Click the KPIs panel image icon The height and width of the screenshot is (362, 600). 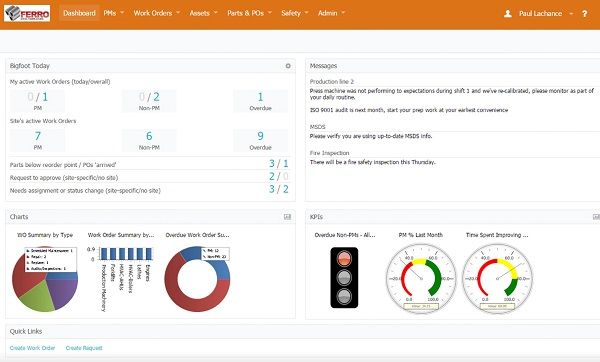pos(596,217)
